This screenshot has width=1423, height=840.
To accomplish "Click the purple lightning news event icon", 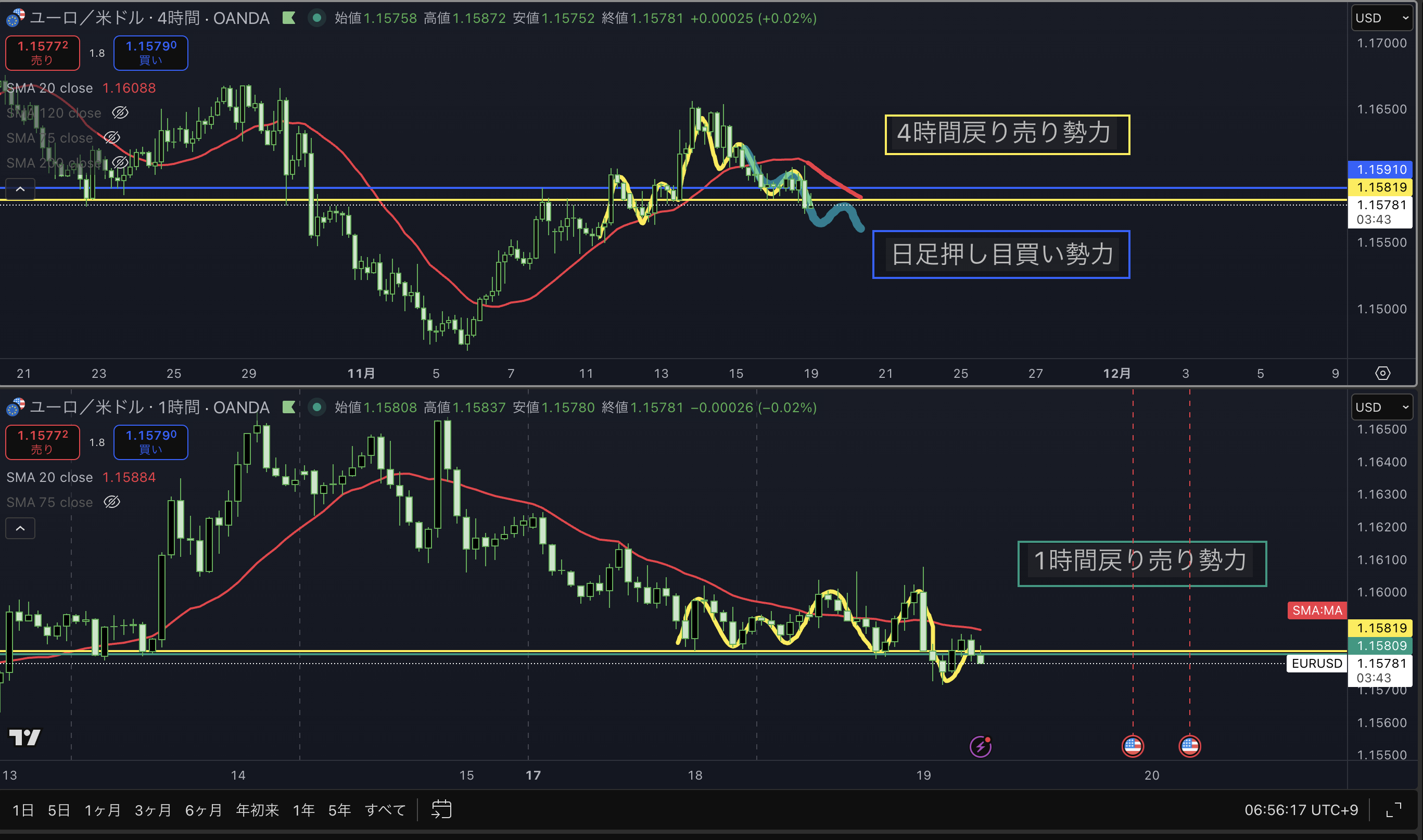I will tap(981, 746).
